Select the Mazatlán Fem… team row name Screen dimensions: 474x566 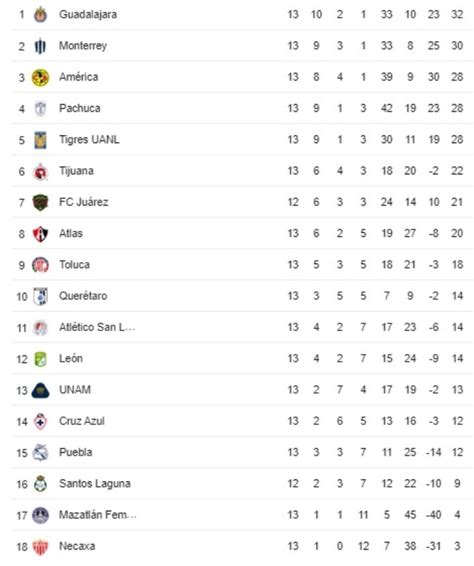pos(98,515)
